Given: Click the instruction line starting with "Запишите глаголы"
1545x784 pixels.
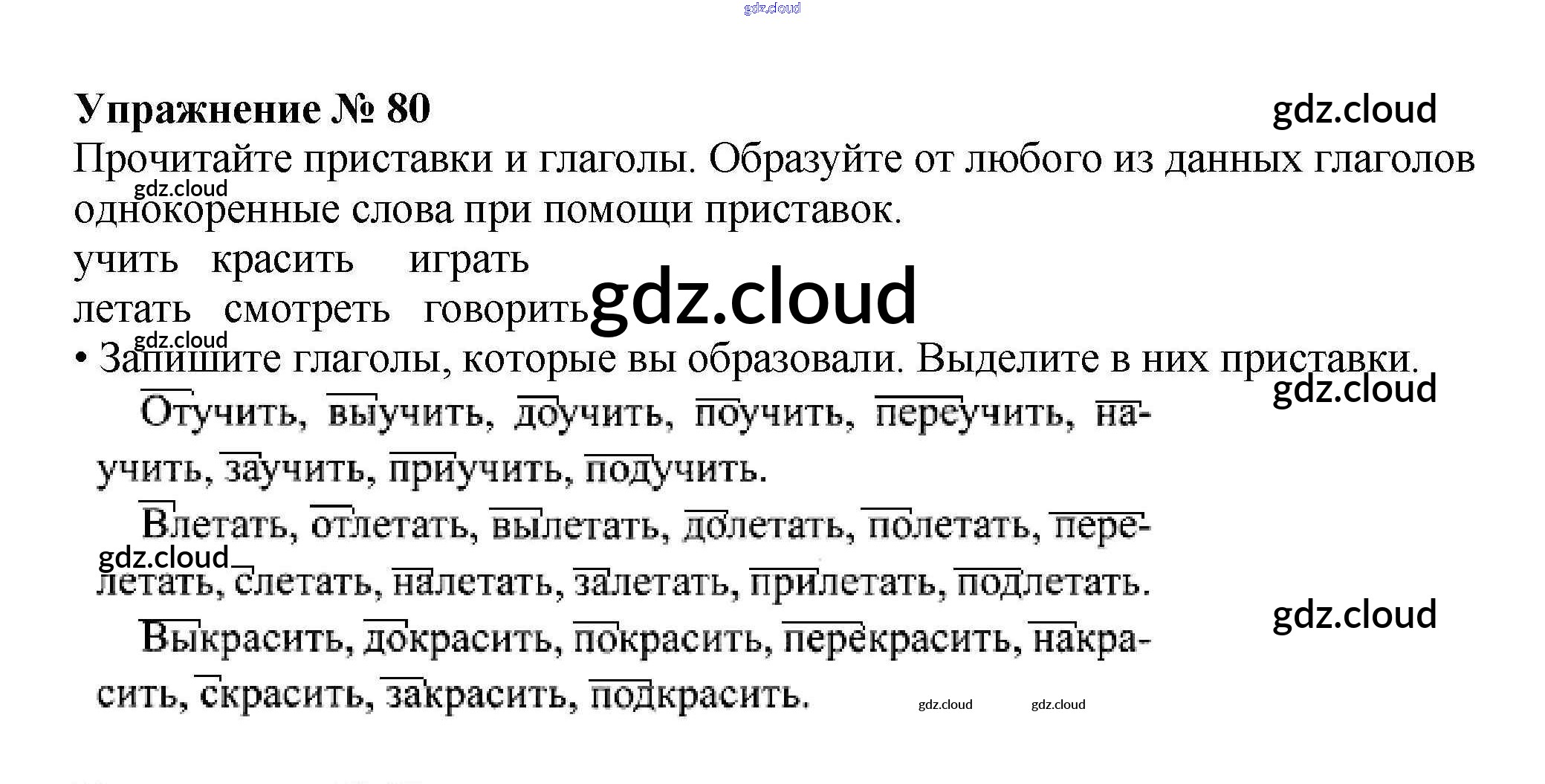Looking at the screenshot, I should point(758,359).
